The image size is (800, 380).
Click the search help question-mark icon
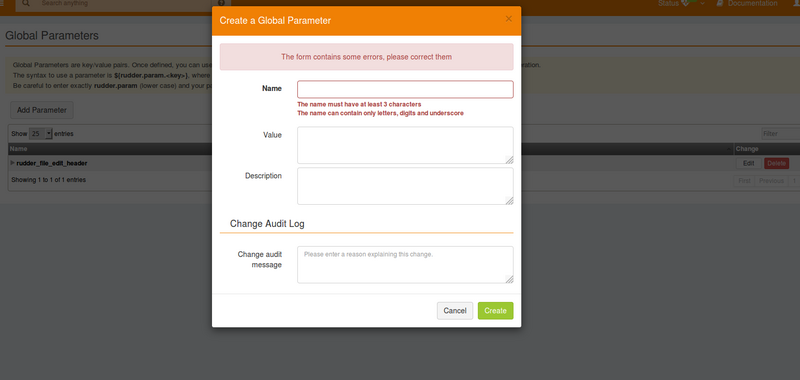pyautogui.click(x=221, y=3)
